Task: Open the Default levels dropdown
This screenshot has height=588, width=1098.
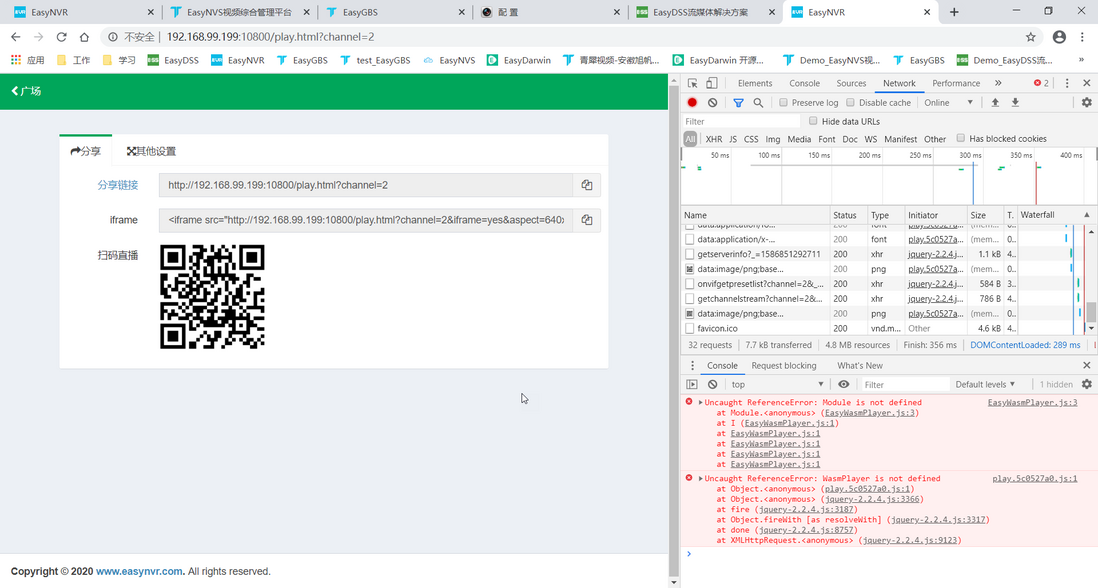Action: click(985, 384)
